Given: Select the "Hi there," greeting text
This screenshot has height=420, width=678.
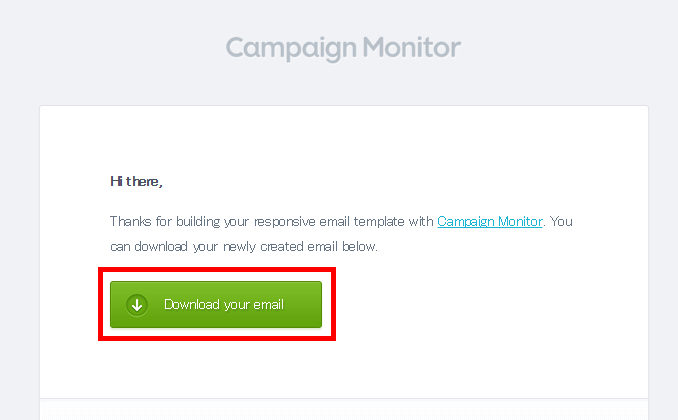Looking at the screenshot, I should point(136,181).
